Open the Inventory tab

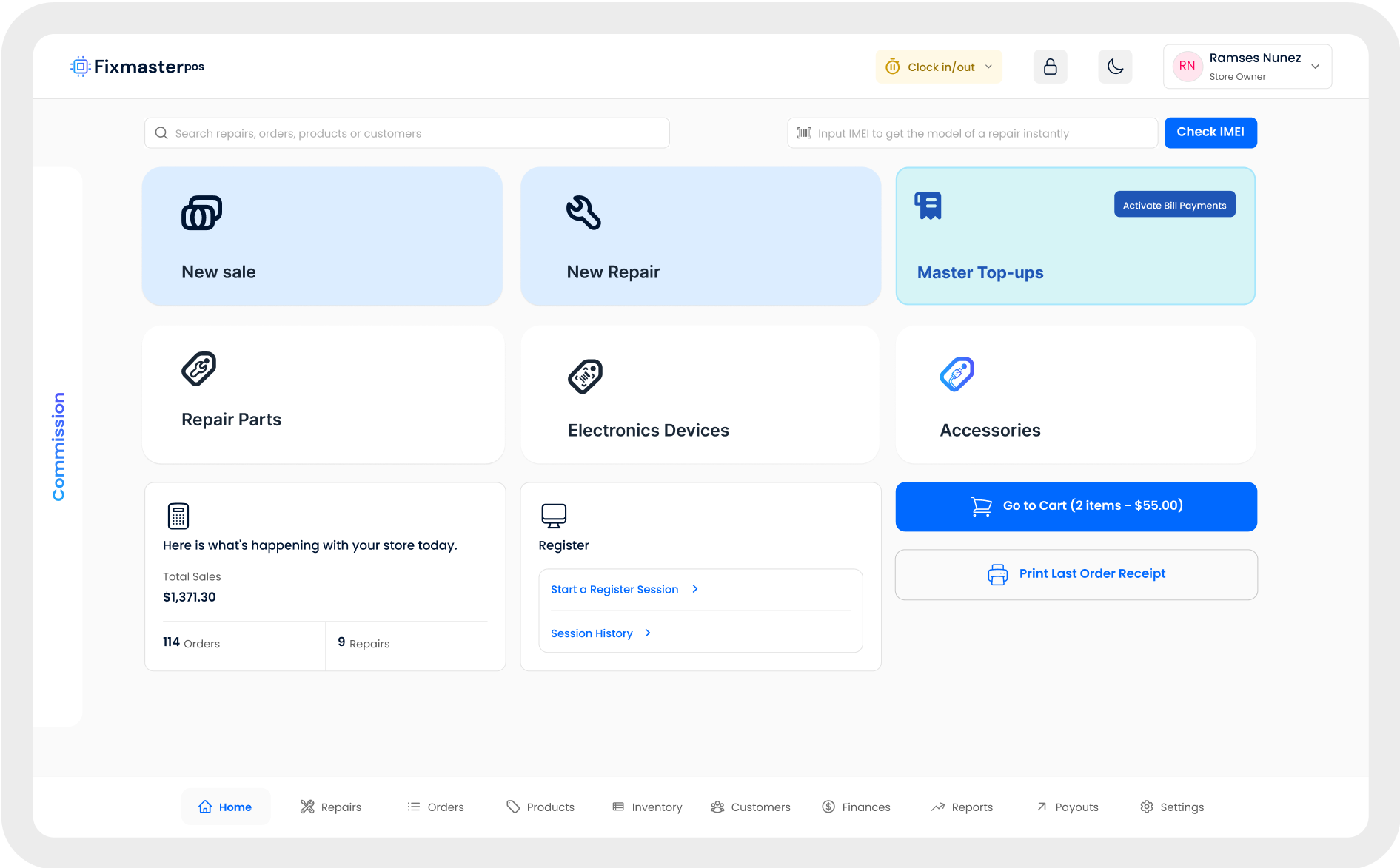(647, 807)
